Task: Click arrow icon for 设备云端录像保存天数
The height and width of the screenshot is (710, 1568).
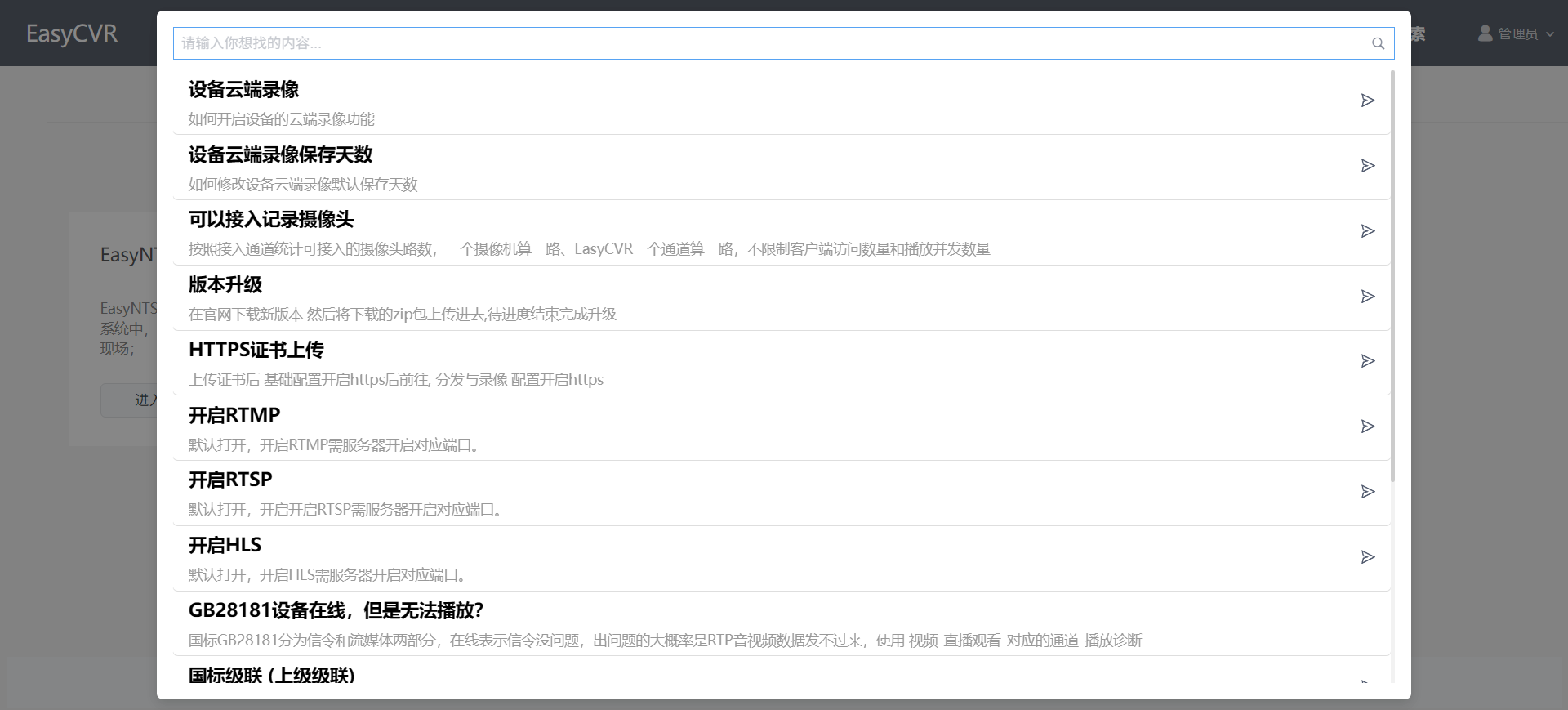Action: tap(1368, 166)
